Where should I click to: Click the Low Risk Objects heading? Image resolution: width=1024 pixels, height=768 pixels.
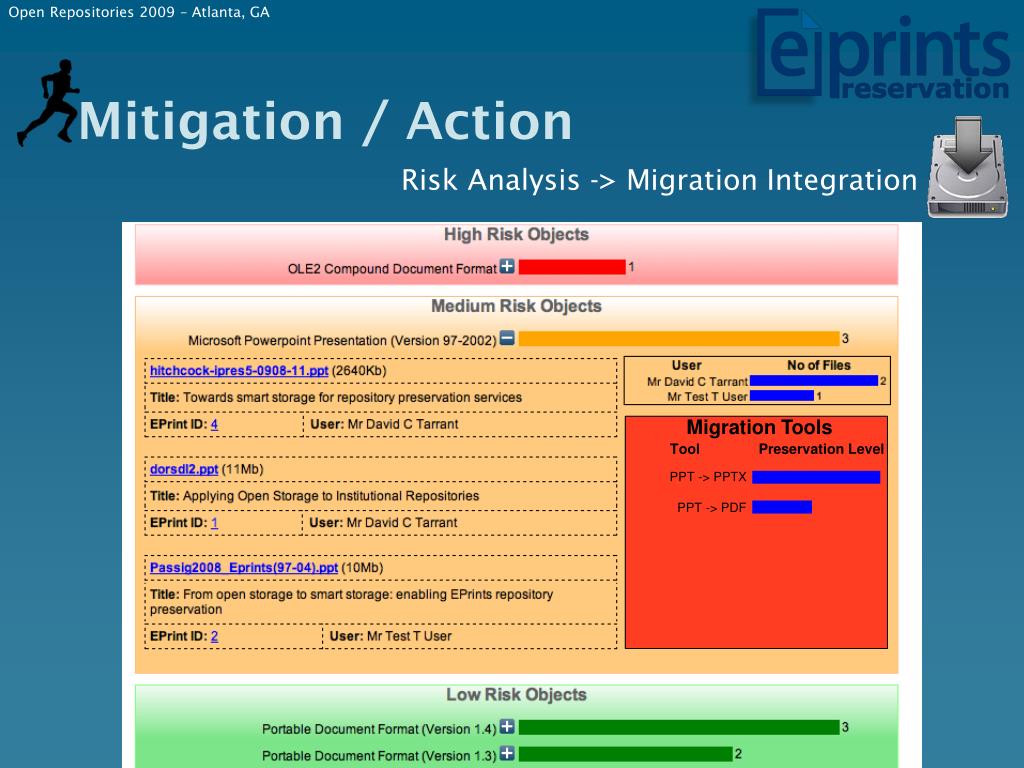click(517, 695)
